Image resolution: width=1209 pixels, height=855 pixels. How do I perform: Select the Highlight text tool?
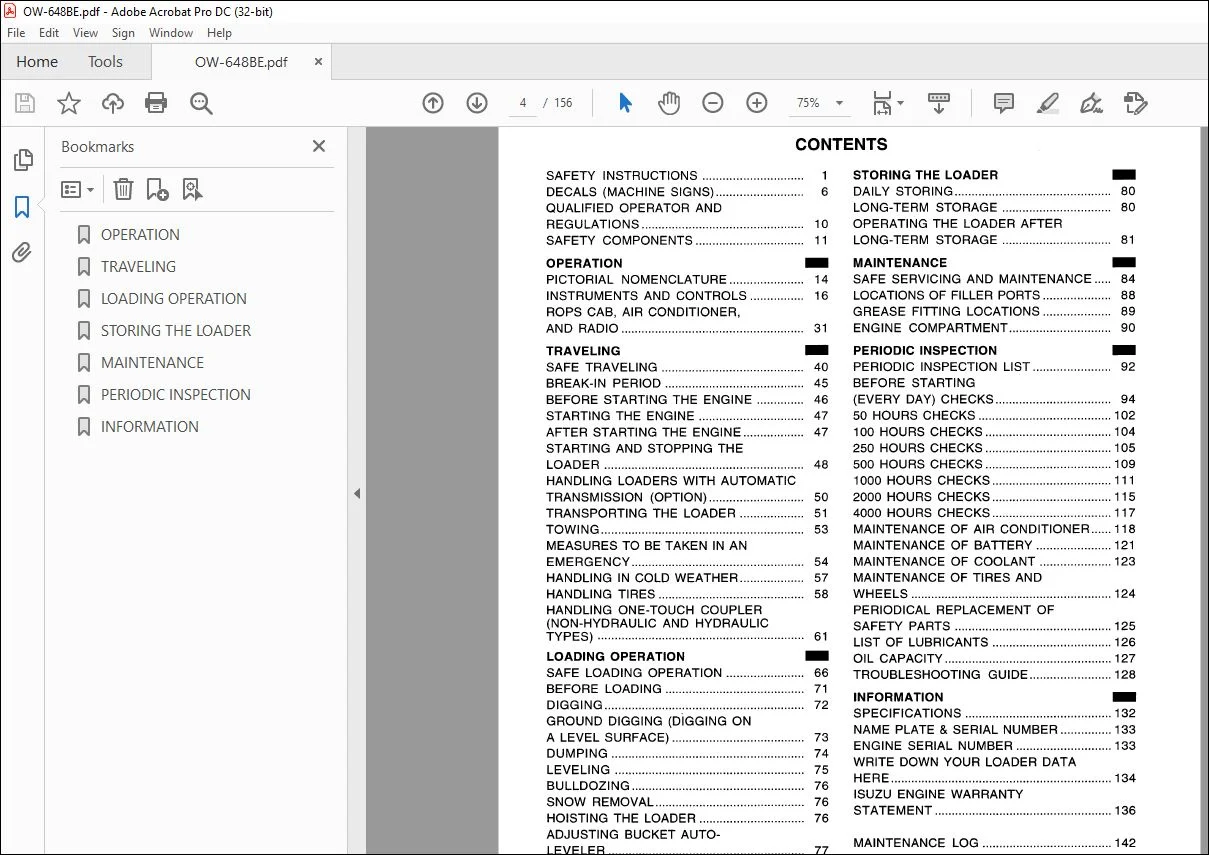click(1048, 103)
